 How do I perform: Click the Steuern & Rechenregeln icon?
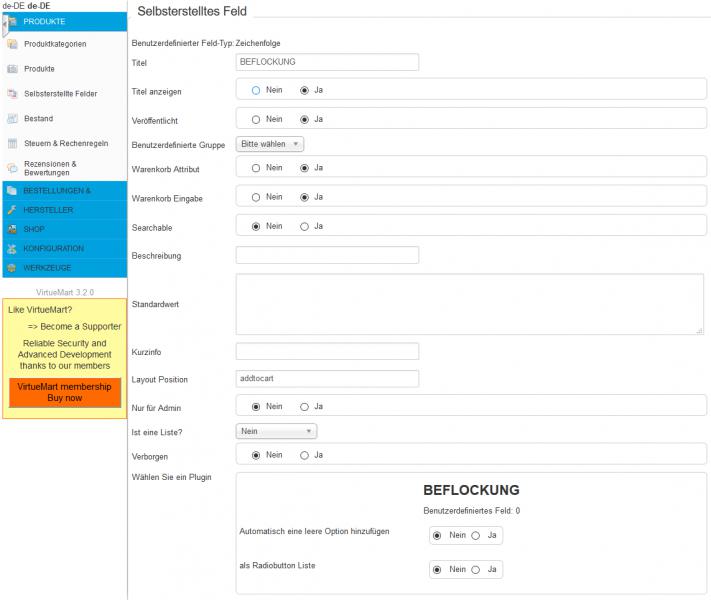(x=12, y=144)
